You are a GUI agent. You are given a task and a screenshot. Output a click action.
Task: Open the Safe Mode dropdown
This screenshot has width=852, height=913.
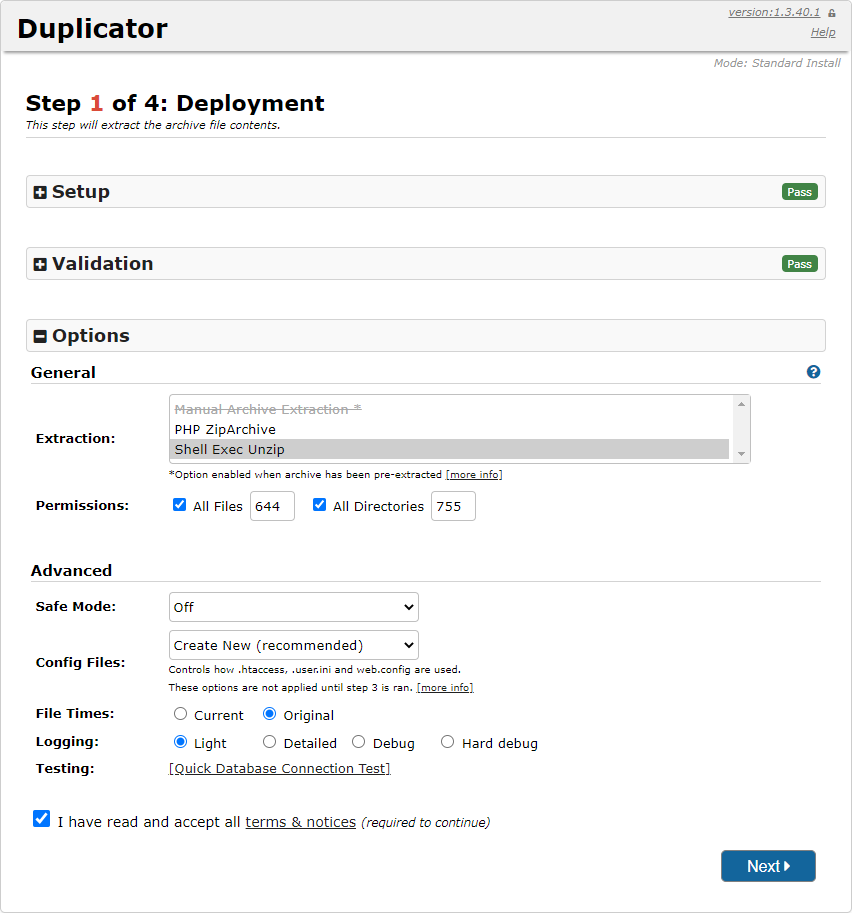coord(293,607)
